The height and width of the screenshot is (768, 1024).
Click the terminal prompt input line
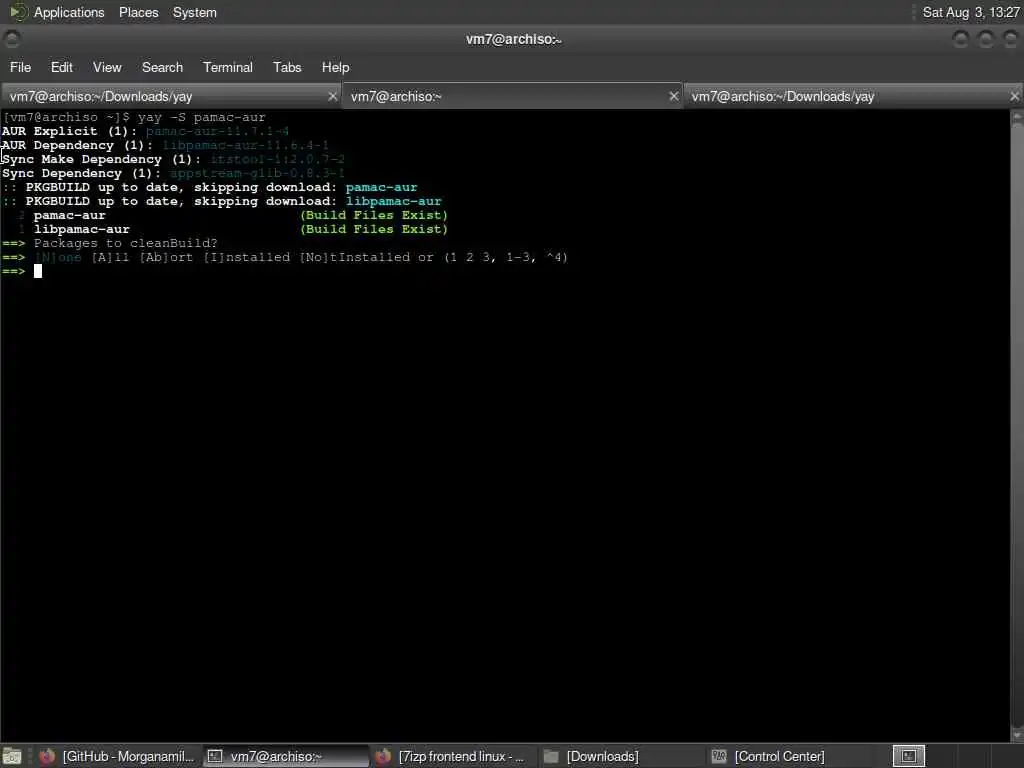38,271
